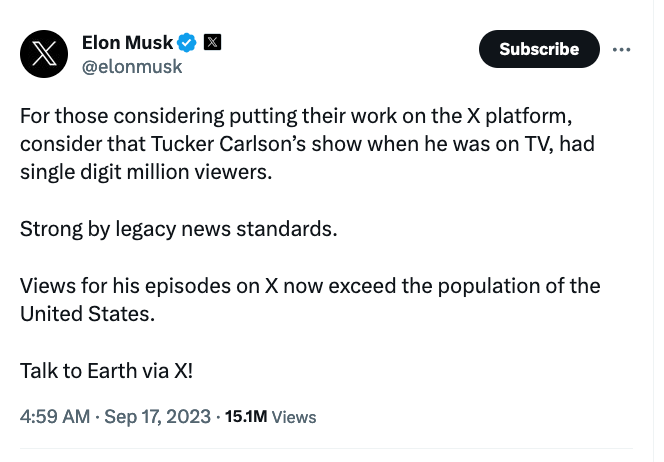Click the 'Strong by legacy news standards.' line
This screenshot has width=664, height=462.
pos(179,229)
